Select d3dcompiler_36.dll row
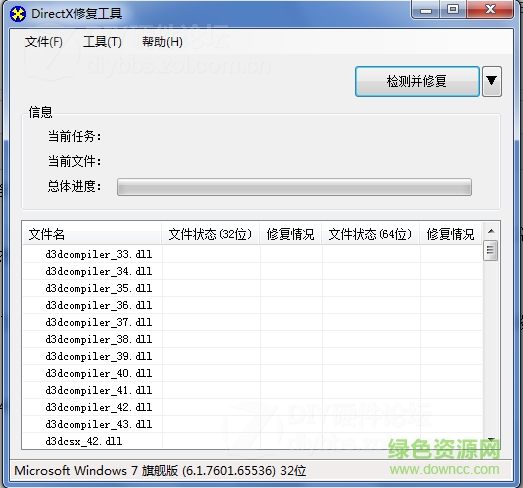The height and width of the screenshot is (488, 523). (252, 305)
